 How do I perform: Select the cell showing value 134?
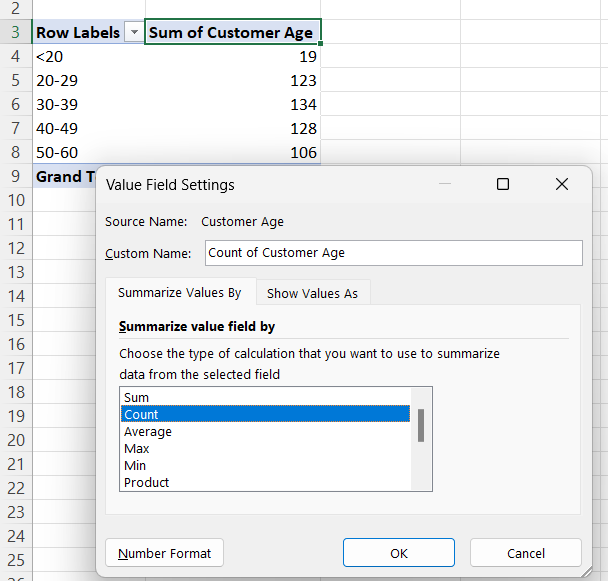(x=232, y=104)
